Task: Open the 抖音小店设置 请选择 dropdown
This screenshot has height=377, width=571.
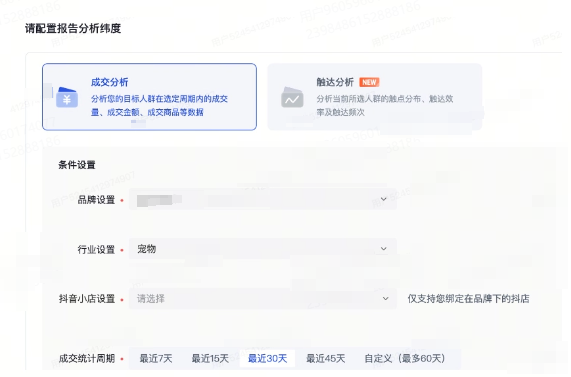Action: [x=263, y=299]
